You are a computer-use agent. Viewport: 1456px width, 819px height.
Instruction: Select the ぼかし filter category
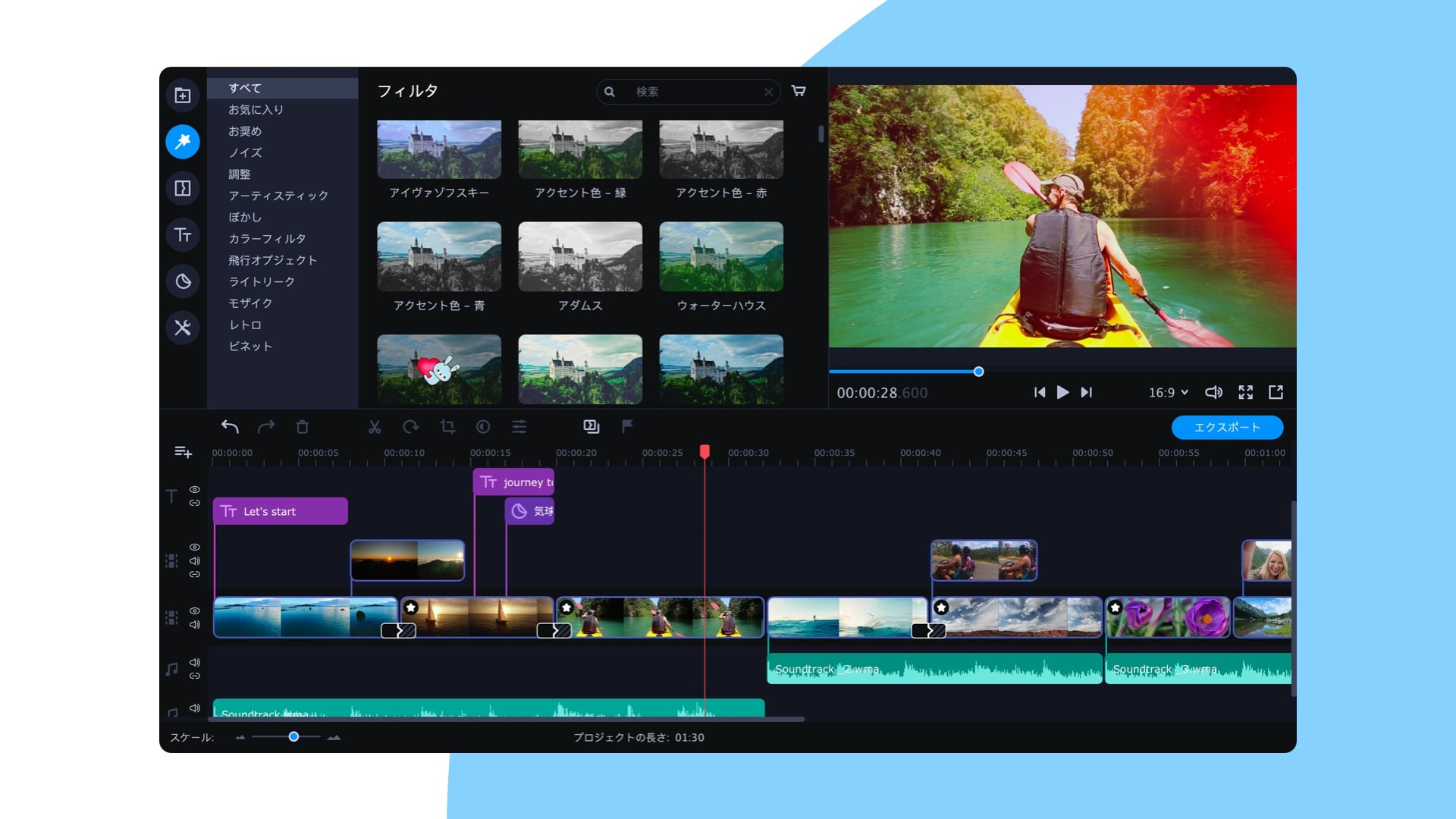click(x=245, y=217)
